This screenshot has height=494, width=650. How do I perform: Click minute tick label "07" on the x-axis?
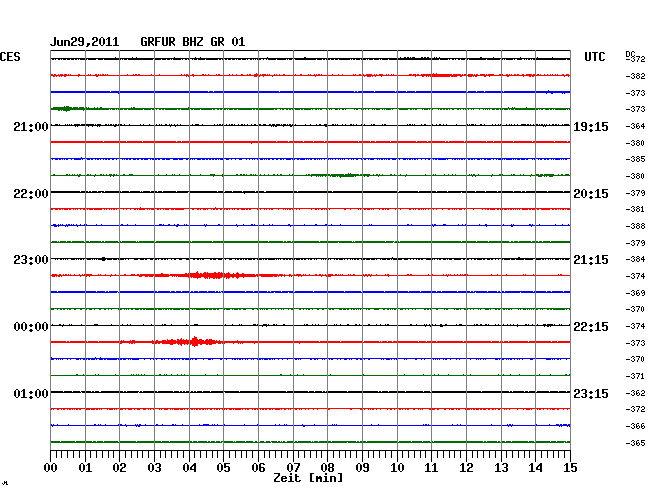point(293,467)
